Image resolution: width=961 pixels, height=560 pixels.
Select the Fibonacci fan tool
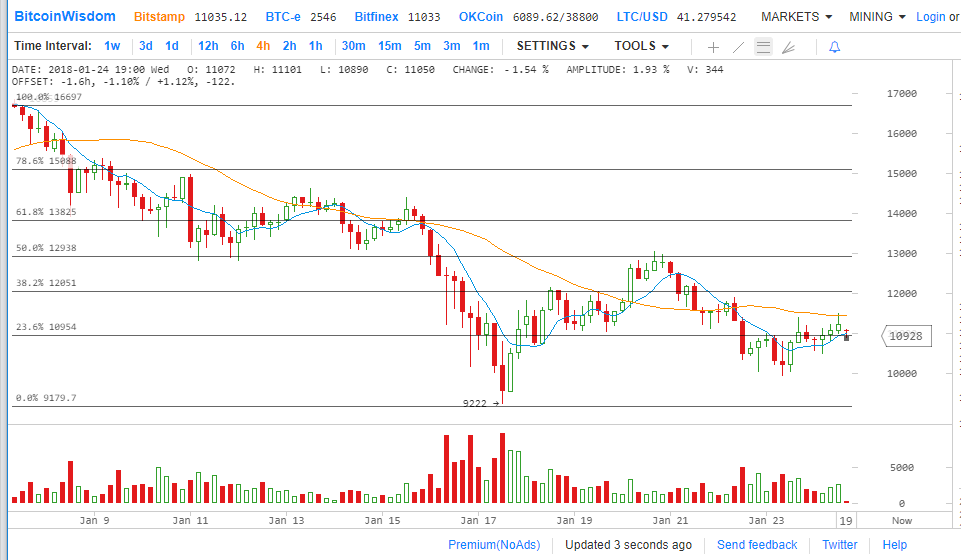point(789,47)
